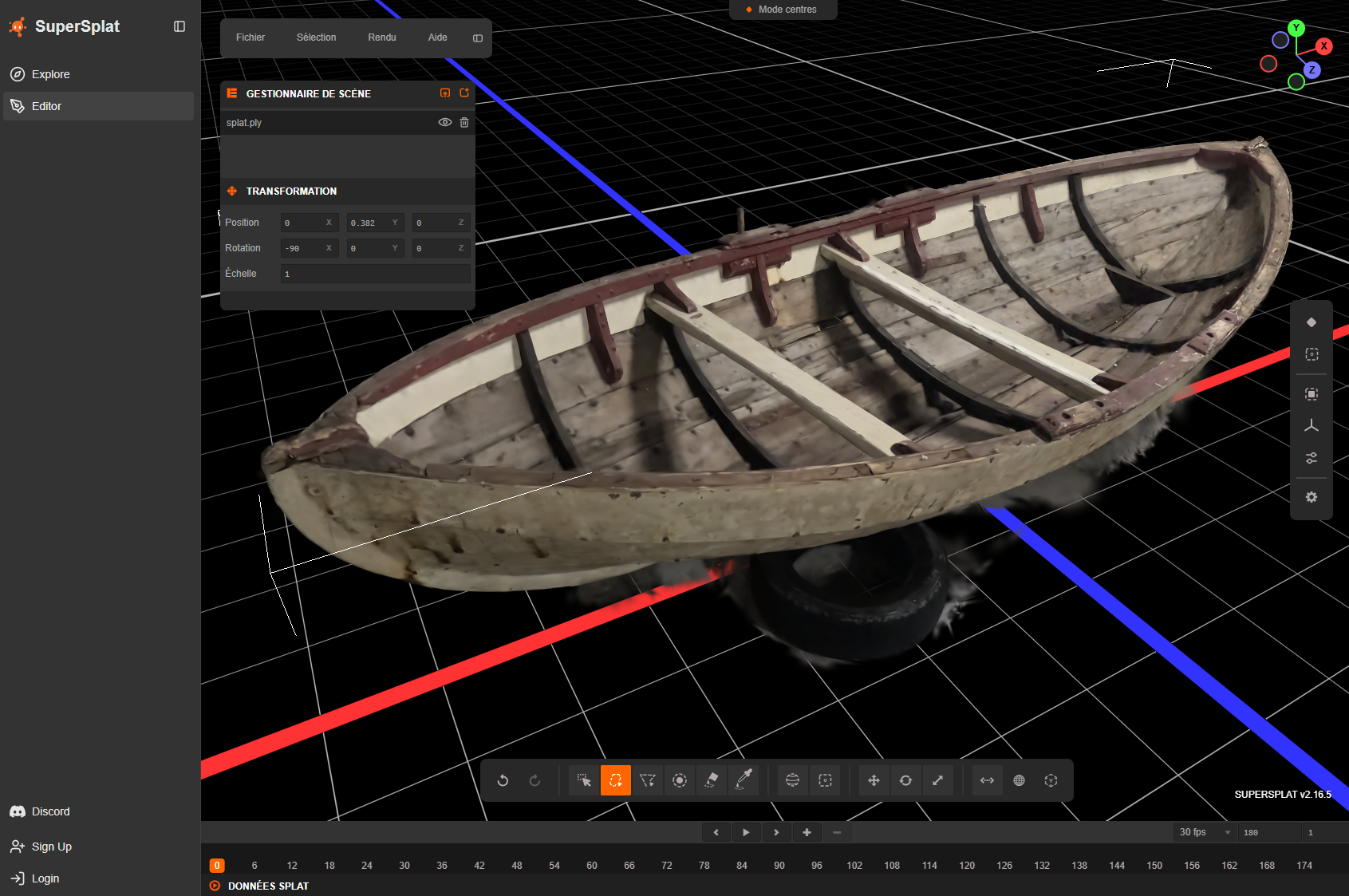
Task: Select the rotate transform tool
Action: coord(905,780)
